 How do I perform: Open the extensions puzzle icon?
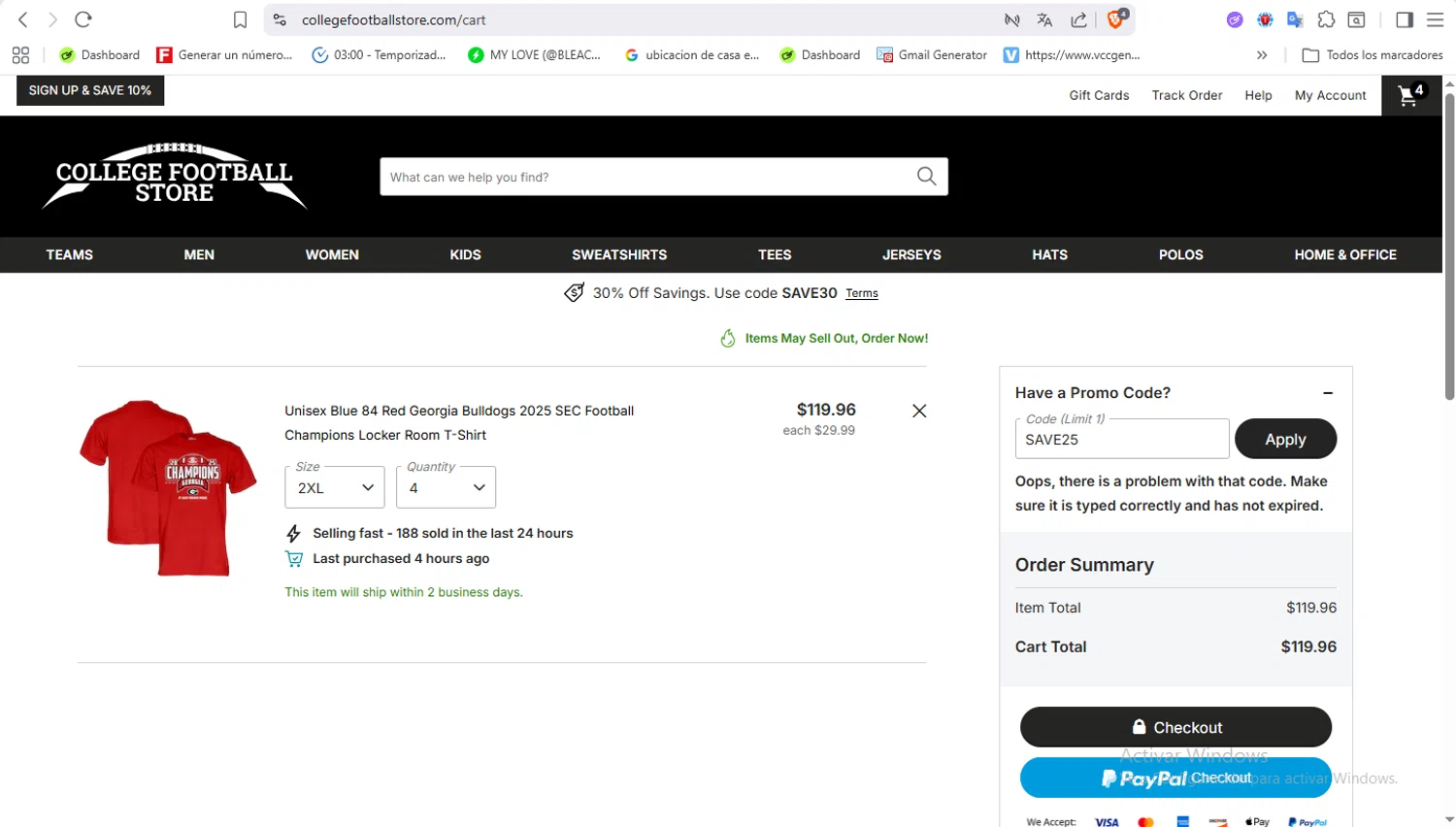click(x=1326, y=19)
